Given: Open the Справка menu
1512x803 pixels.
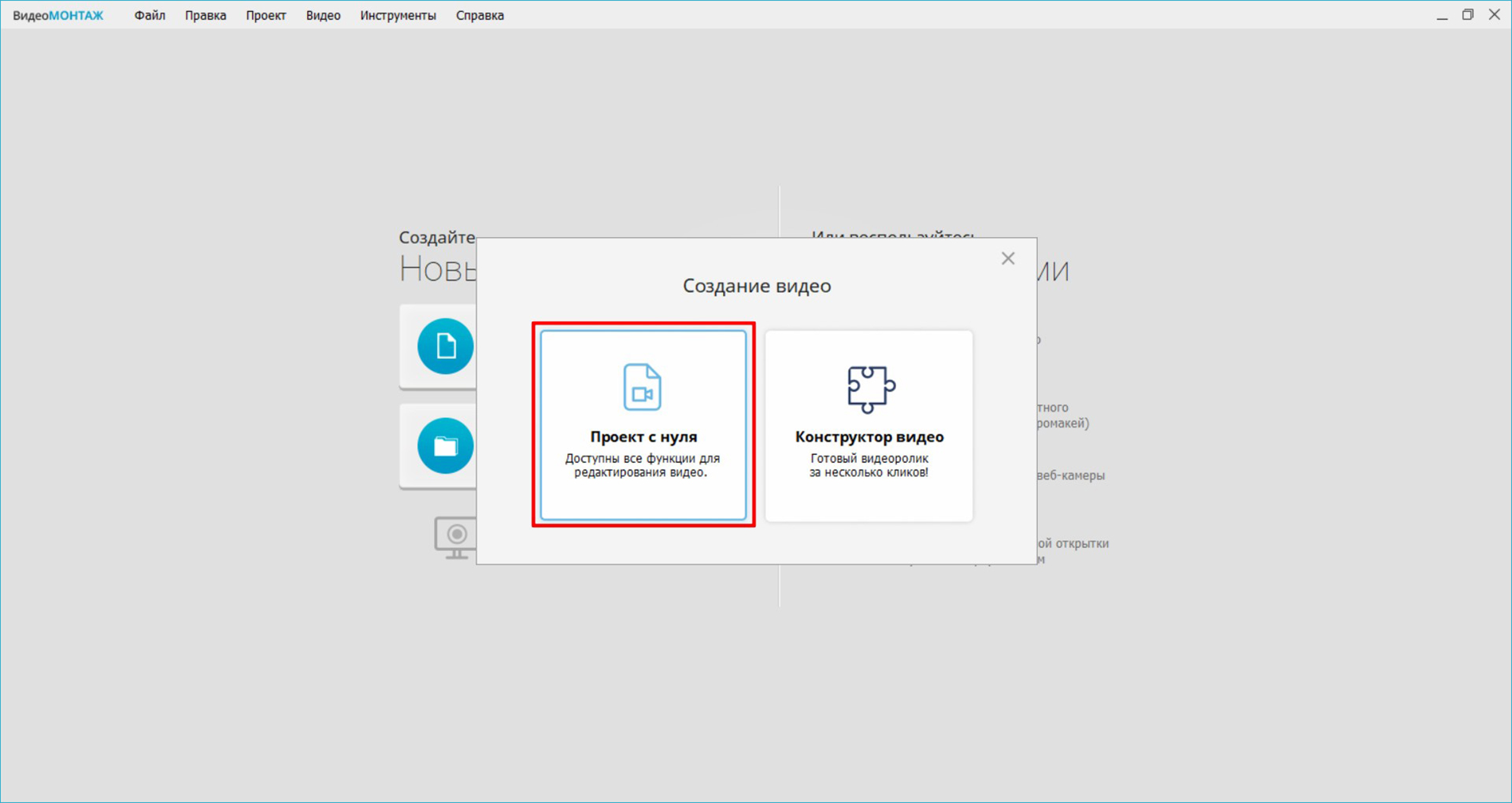Looking at the screenshot, I should point(480,16).
